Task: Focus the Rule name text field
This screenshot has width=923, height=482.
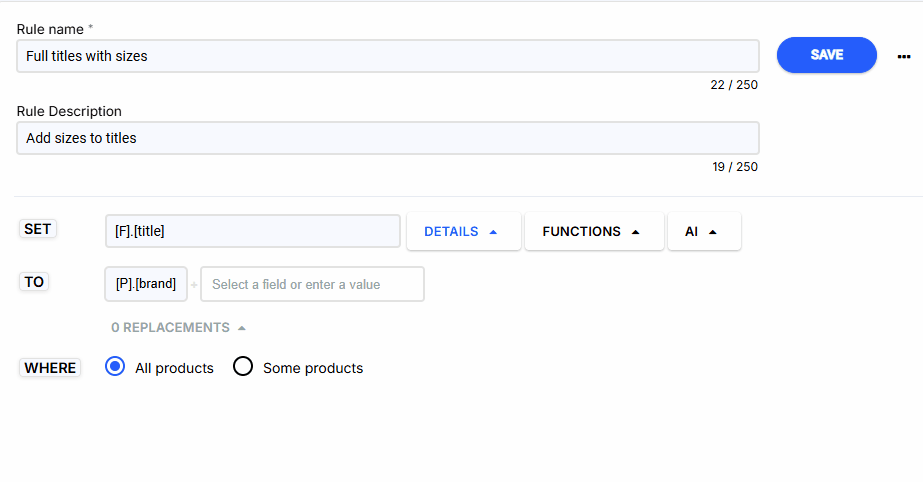Action: (387, 56)
